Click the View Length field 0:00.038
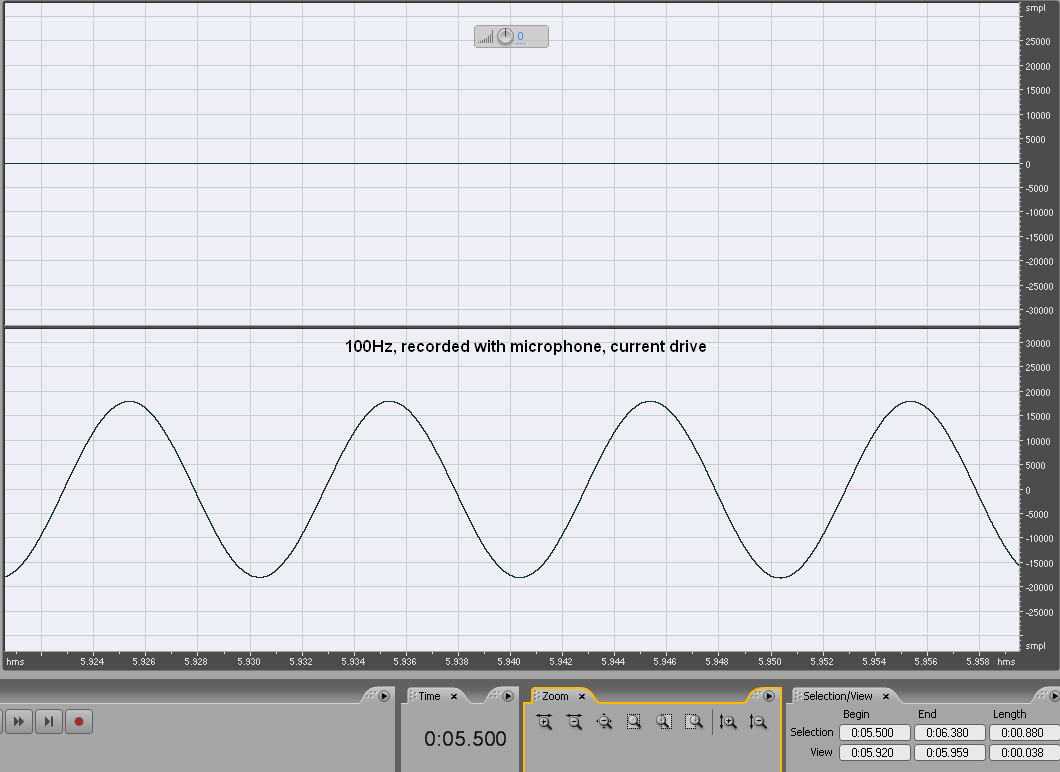This screenshot has height=772, width=1060. point(1023,752)
